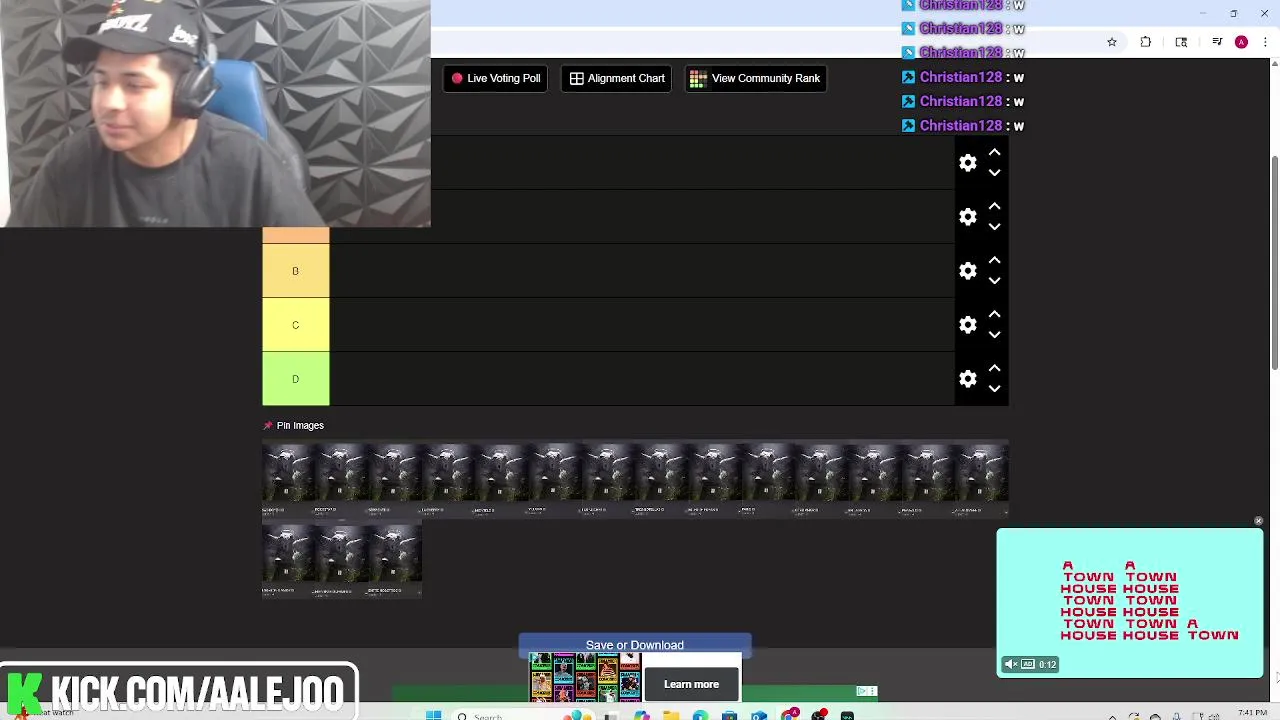Select the yellow C tier label
1280x720 pixels.
(295, 325)
